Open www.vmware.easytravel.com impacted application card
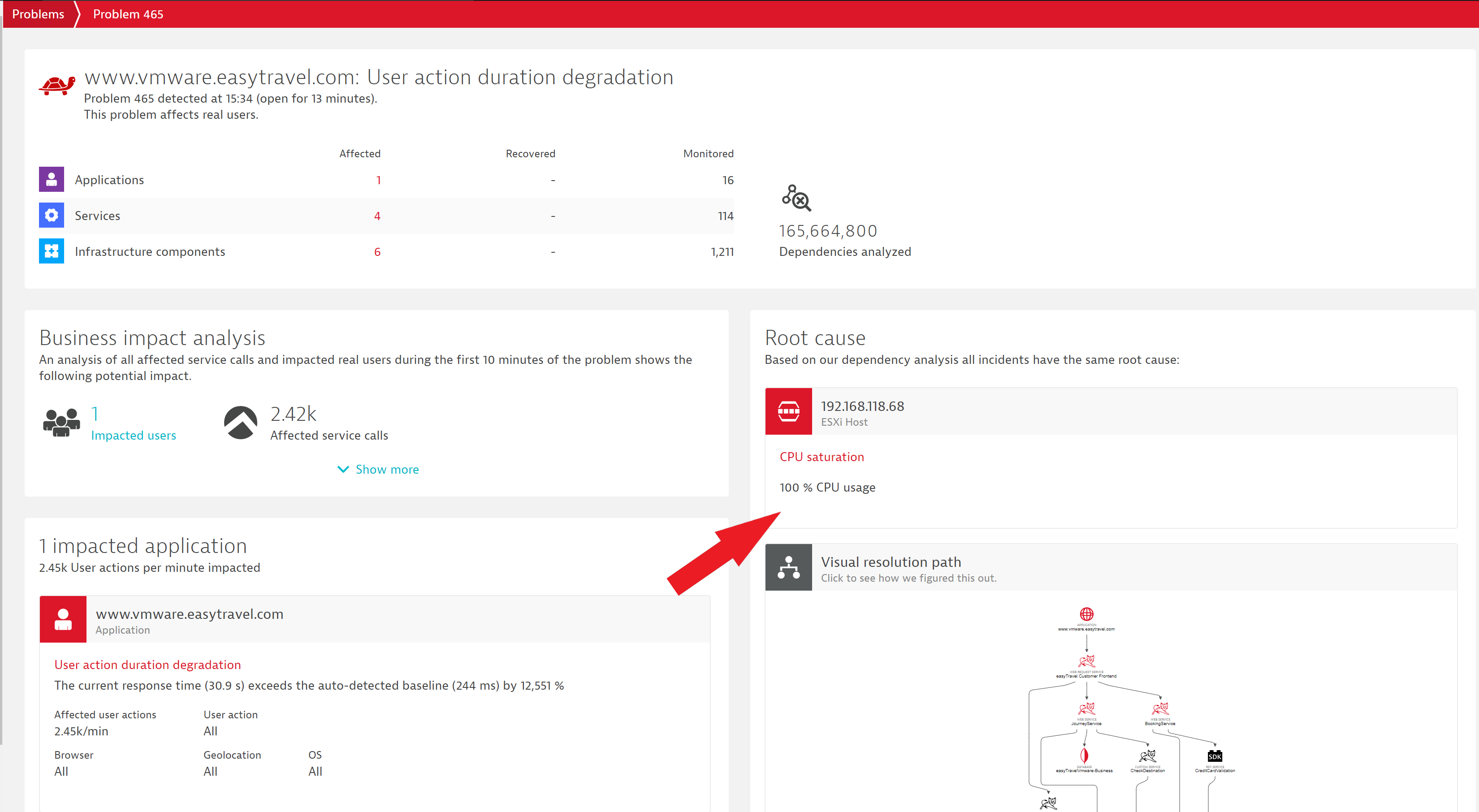The height and width of the screenshot is (812, 1479). (375, 620)
